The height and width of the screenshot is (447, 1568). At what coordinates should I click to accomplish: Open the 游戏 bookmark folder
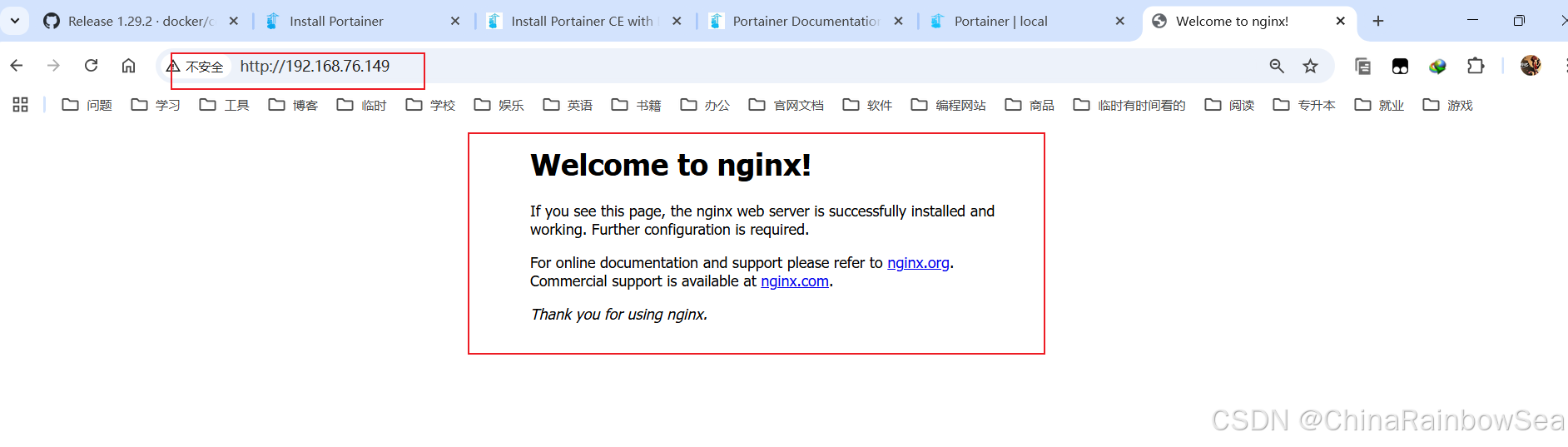tap(1448, 105)
